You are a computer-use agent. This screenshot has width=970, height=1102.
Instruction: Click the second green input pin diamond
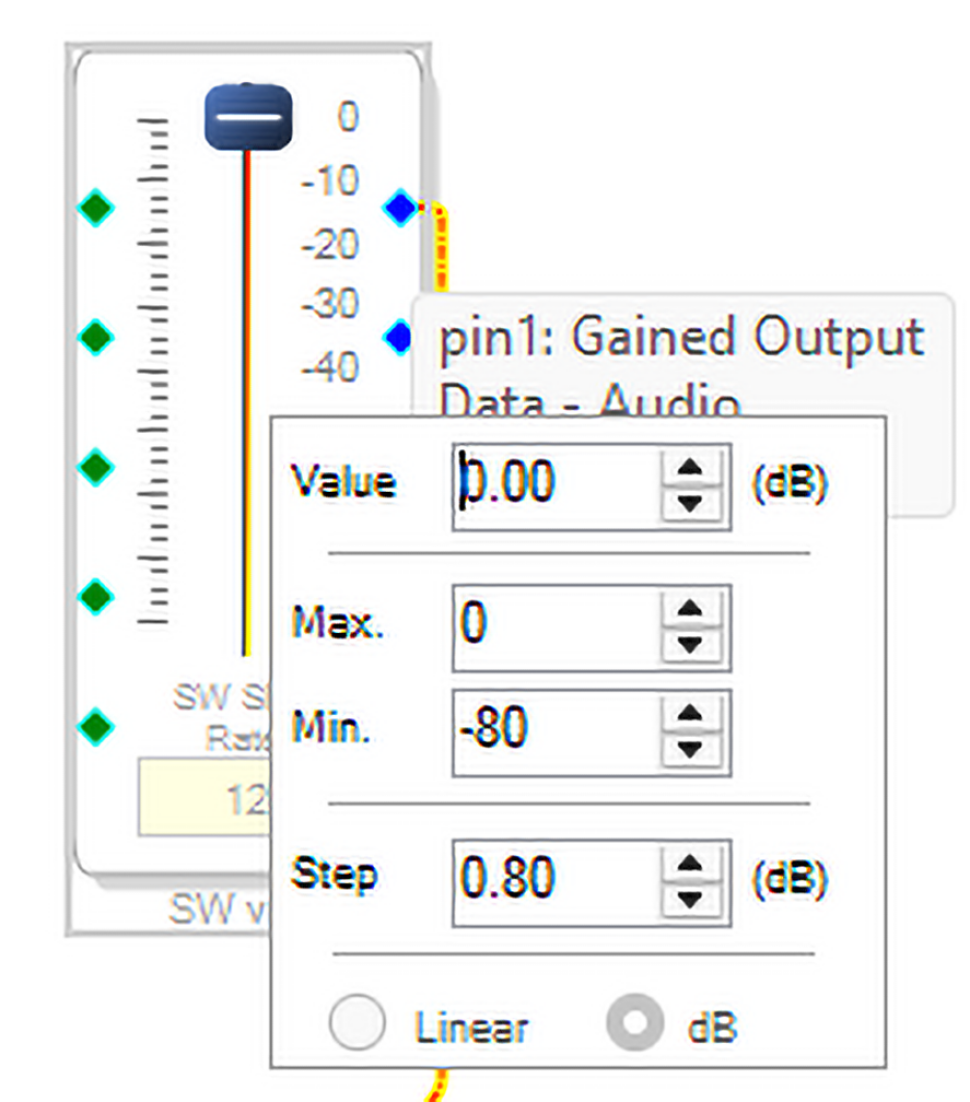tap(96, 336)
